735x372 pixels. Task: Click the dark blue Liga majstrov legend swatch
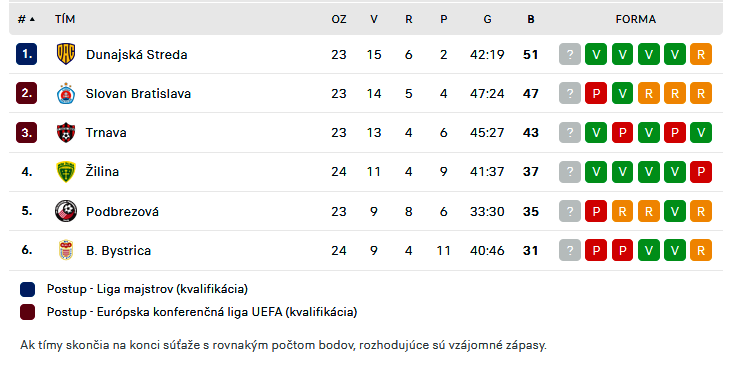(x=28, y=290)
